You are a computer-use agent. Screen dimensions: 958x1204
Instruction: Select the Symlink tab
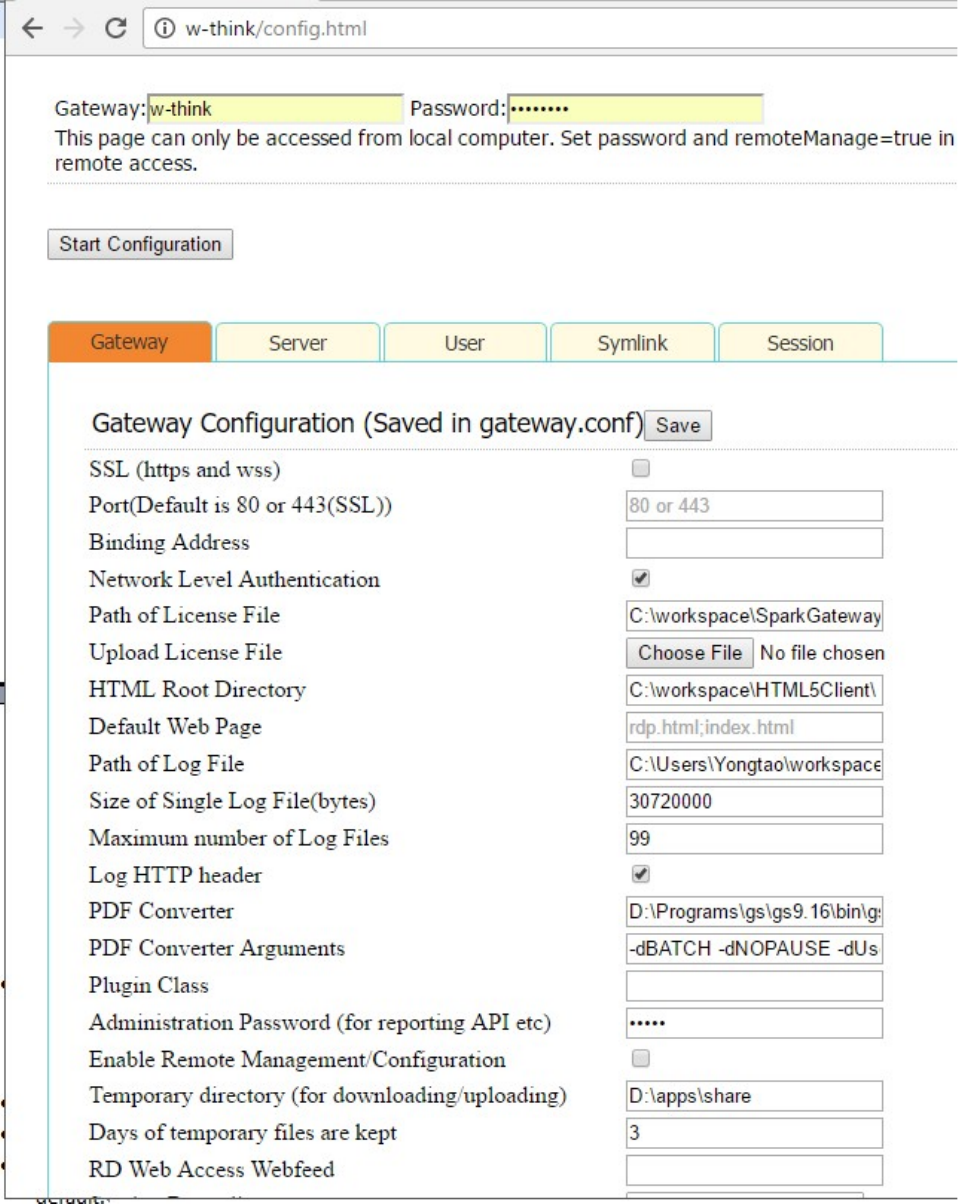click(x=632, y=343)
